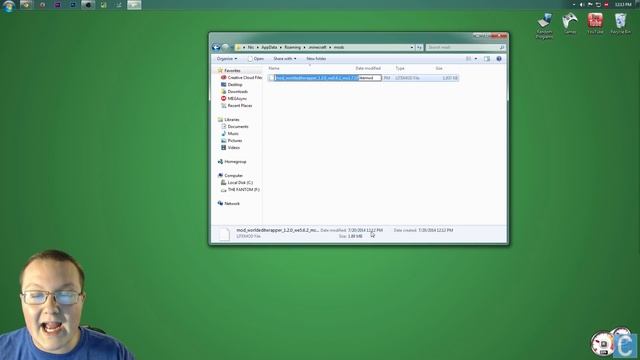Open the address bar history dropdown

point(411,47)
